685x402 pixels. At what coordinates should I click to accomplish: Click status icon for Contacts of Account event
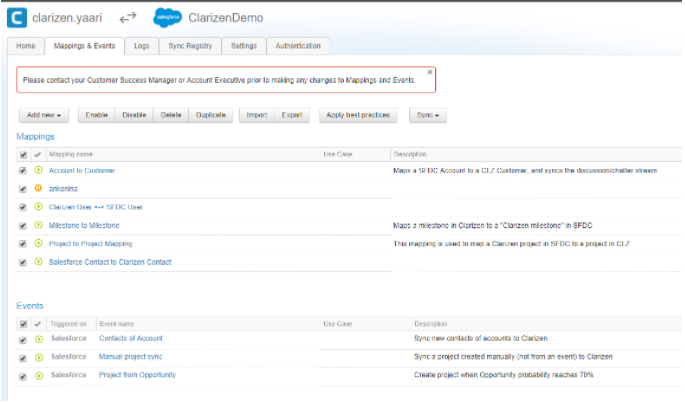pos(39,339)
